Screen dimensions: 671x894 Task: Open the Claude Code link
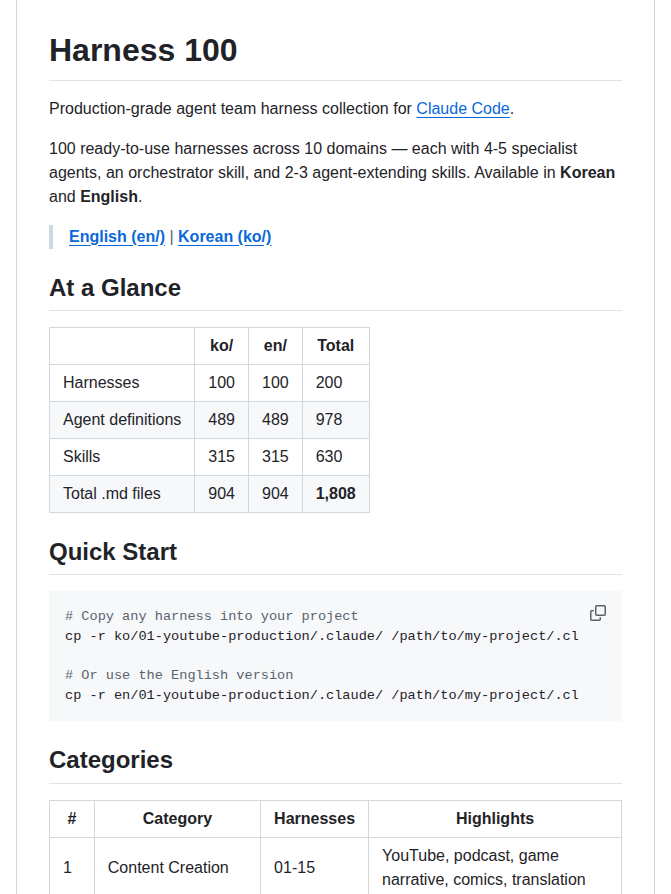463,108
